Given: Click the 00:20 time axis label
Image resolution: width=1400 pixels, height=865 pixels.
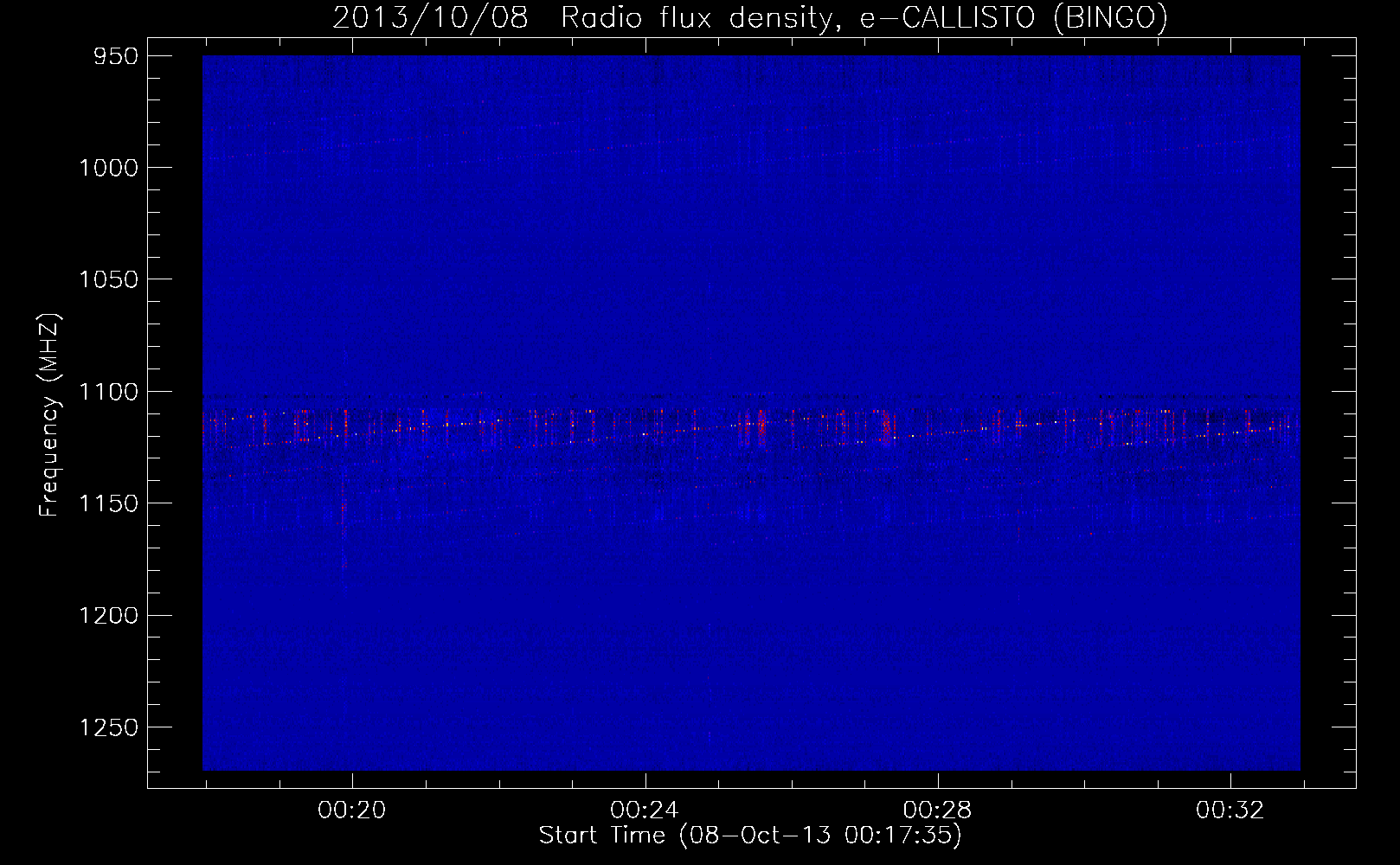Looking at the screenshot, I should (x=352, y=811).
